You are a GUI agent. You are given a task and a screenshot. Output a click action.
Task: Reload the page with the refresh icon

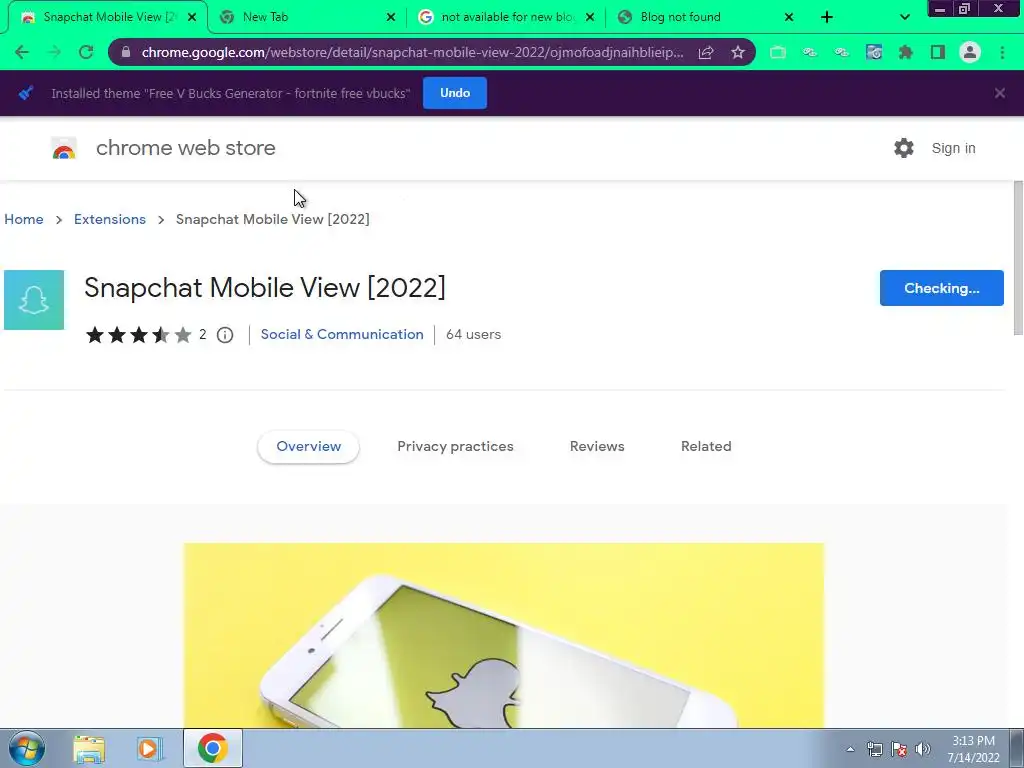86,52
